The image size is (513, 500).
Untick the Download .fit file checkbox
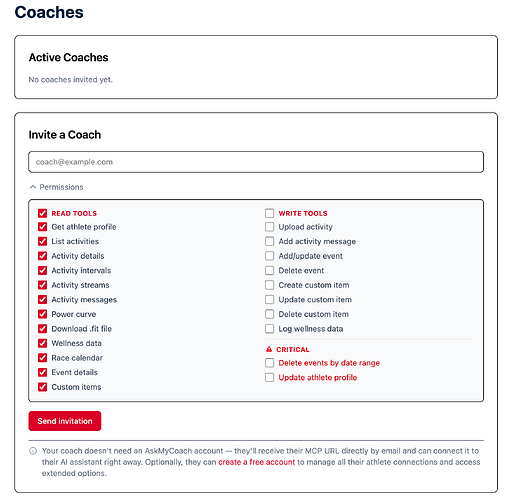click(42, 329)
